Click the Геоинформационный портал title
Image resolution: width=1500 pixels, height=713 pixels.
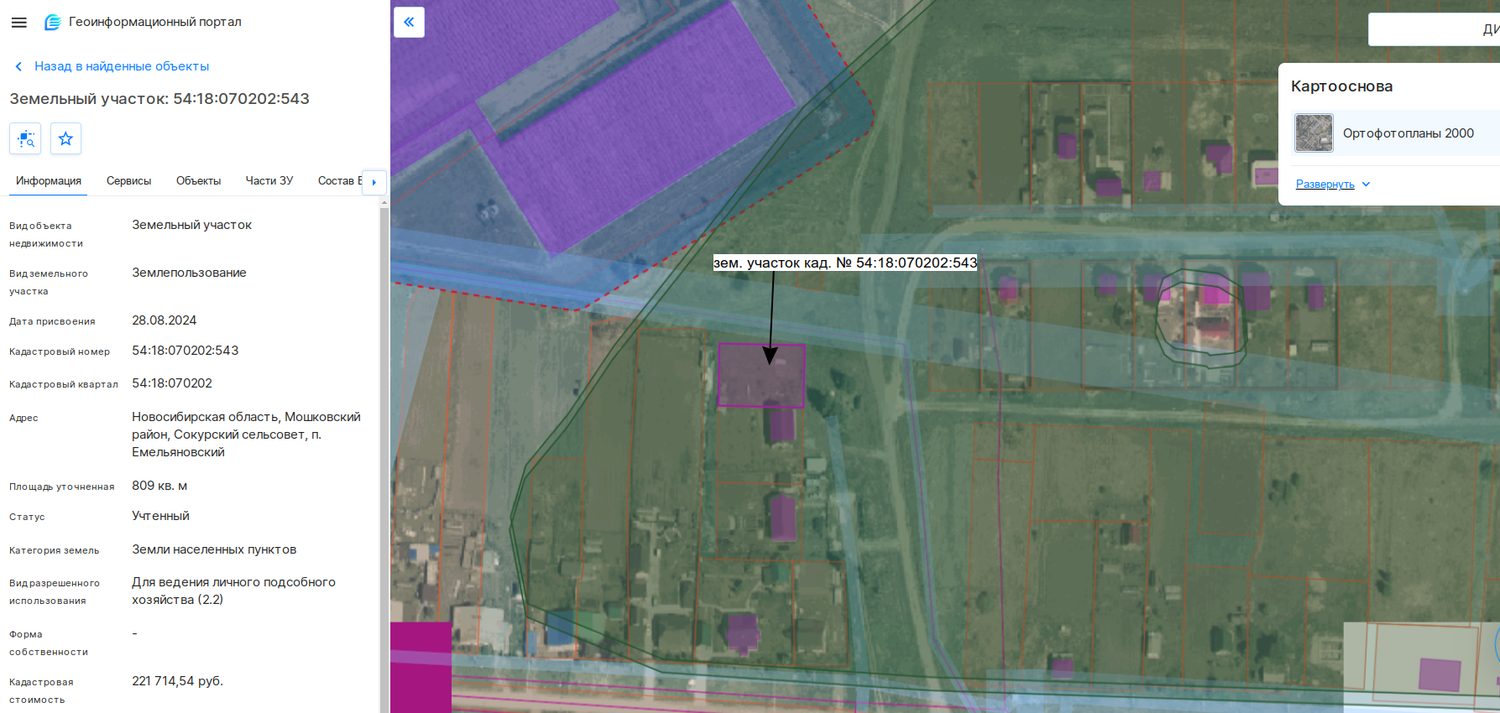click(x=155, y=22)
